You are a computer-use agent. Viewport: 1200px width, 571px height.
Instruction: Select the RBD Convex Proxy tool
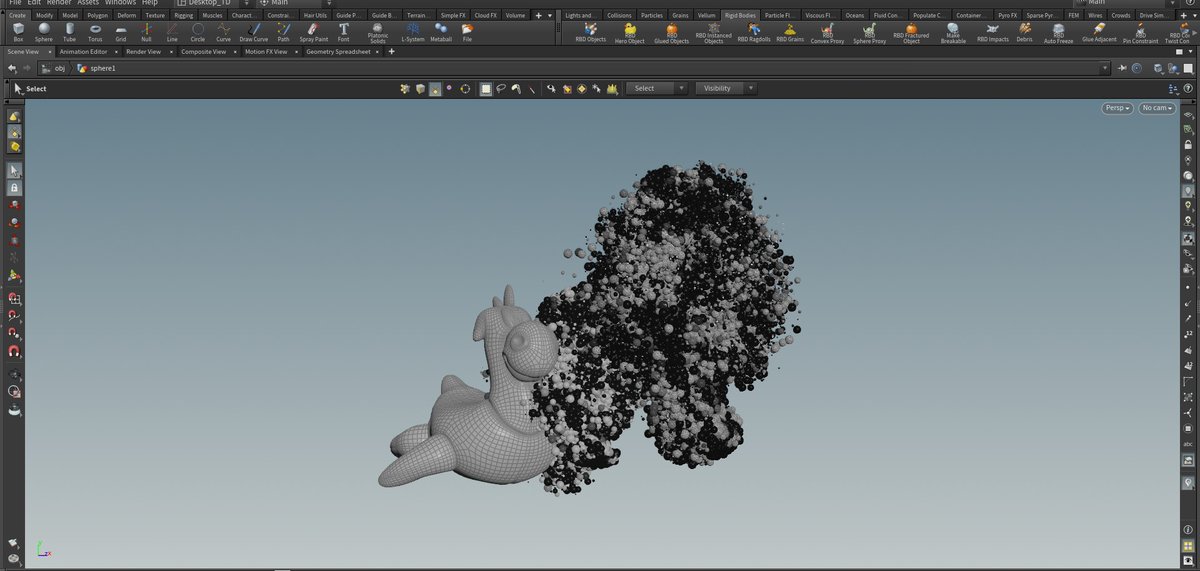[x=827, y=34]
